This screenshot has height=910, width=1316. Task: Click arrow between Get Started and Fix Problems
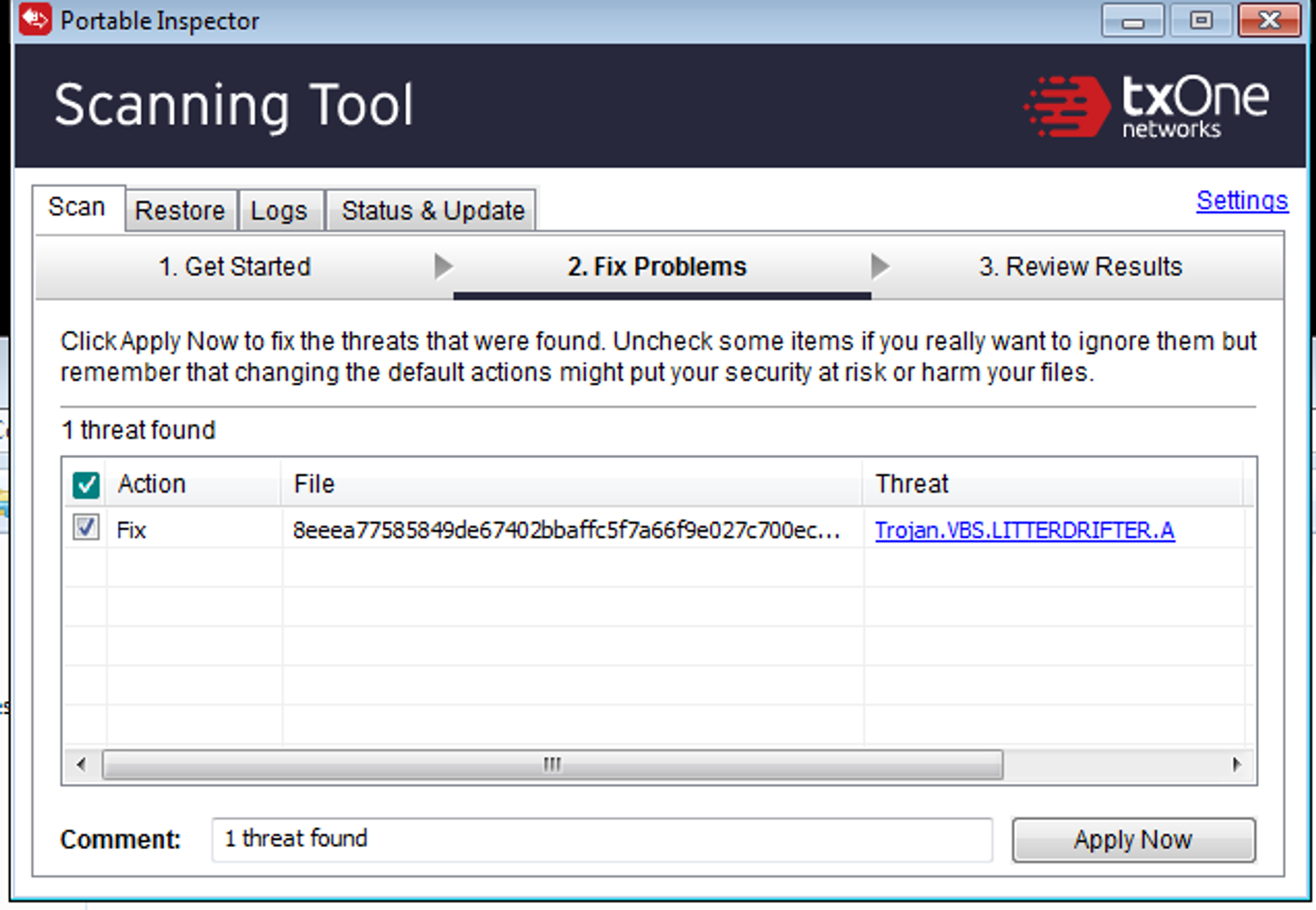pos(443,266)
